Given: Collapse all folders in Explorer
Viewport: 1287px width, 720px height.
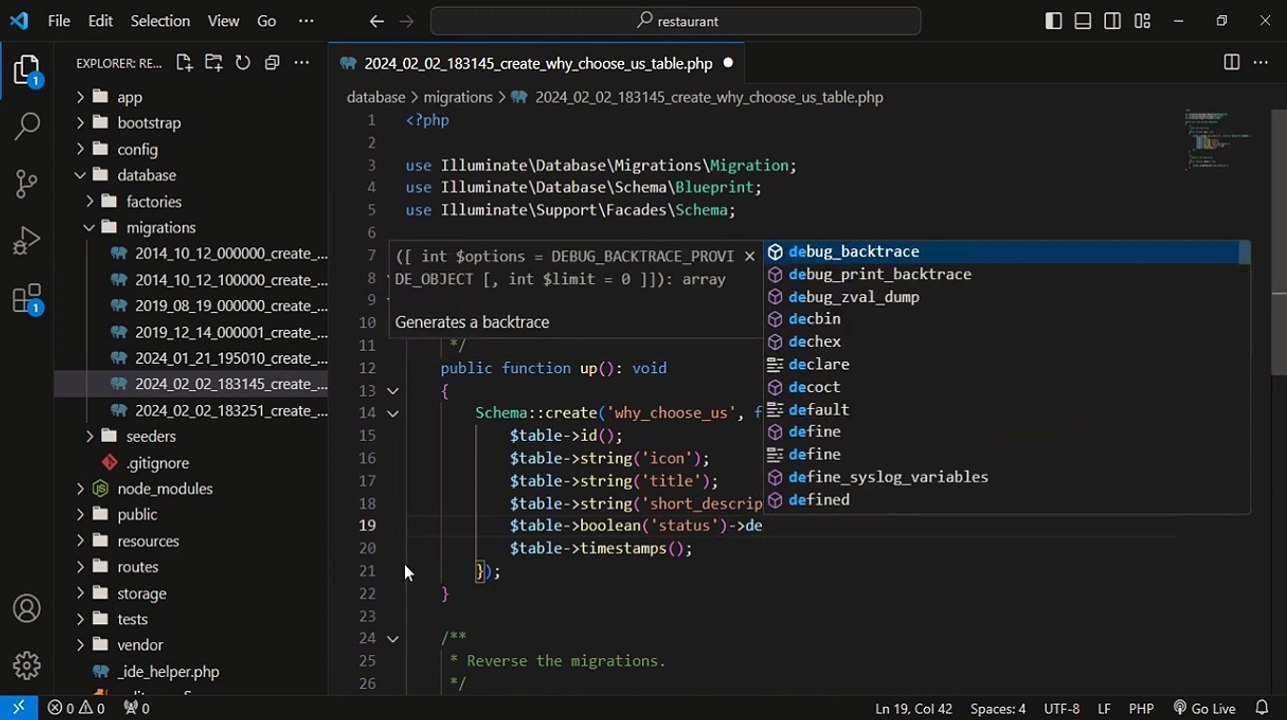Looking at the screenshot, I should click(x=272, y=63).
